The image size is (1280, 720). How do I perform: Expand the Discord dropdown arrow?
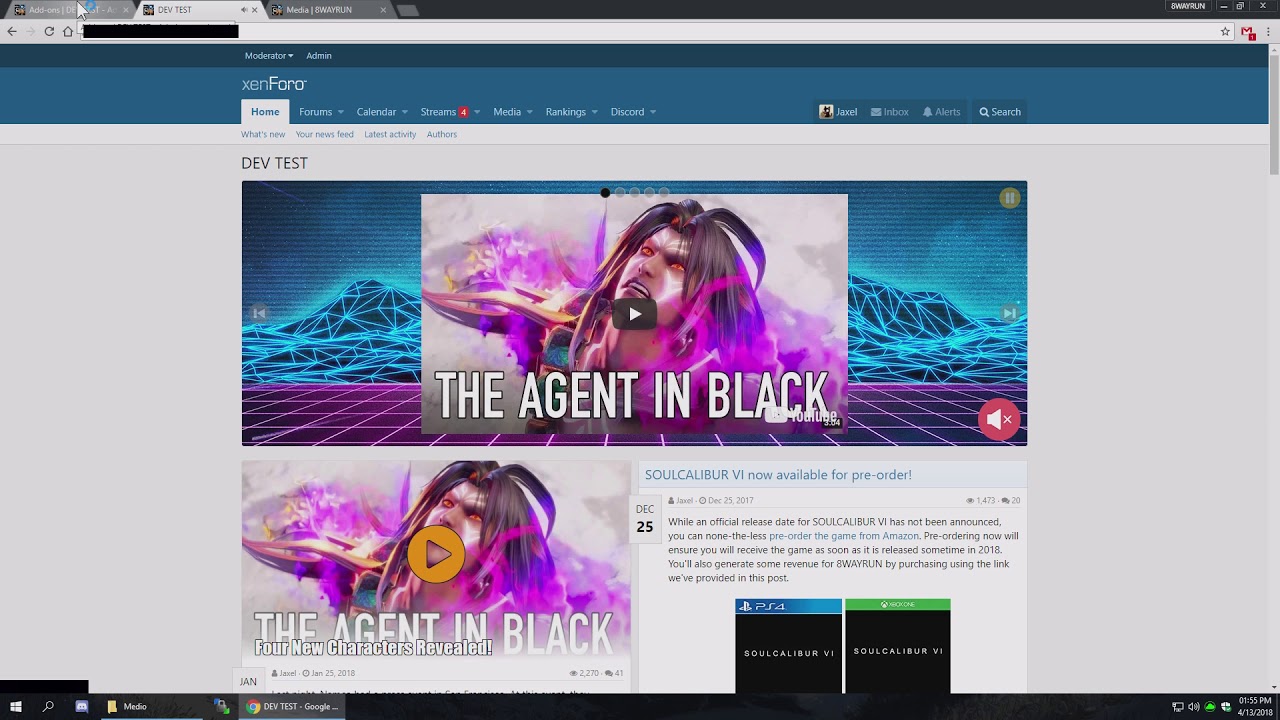pyautogui.click(x=653, y=112)
